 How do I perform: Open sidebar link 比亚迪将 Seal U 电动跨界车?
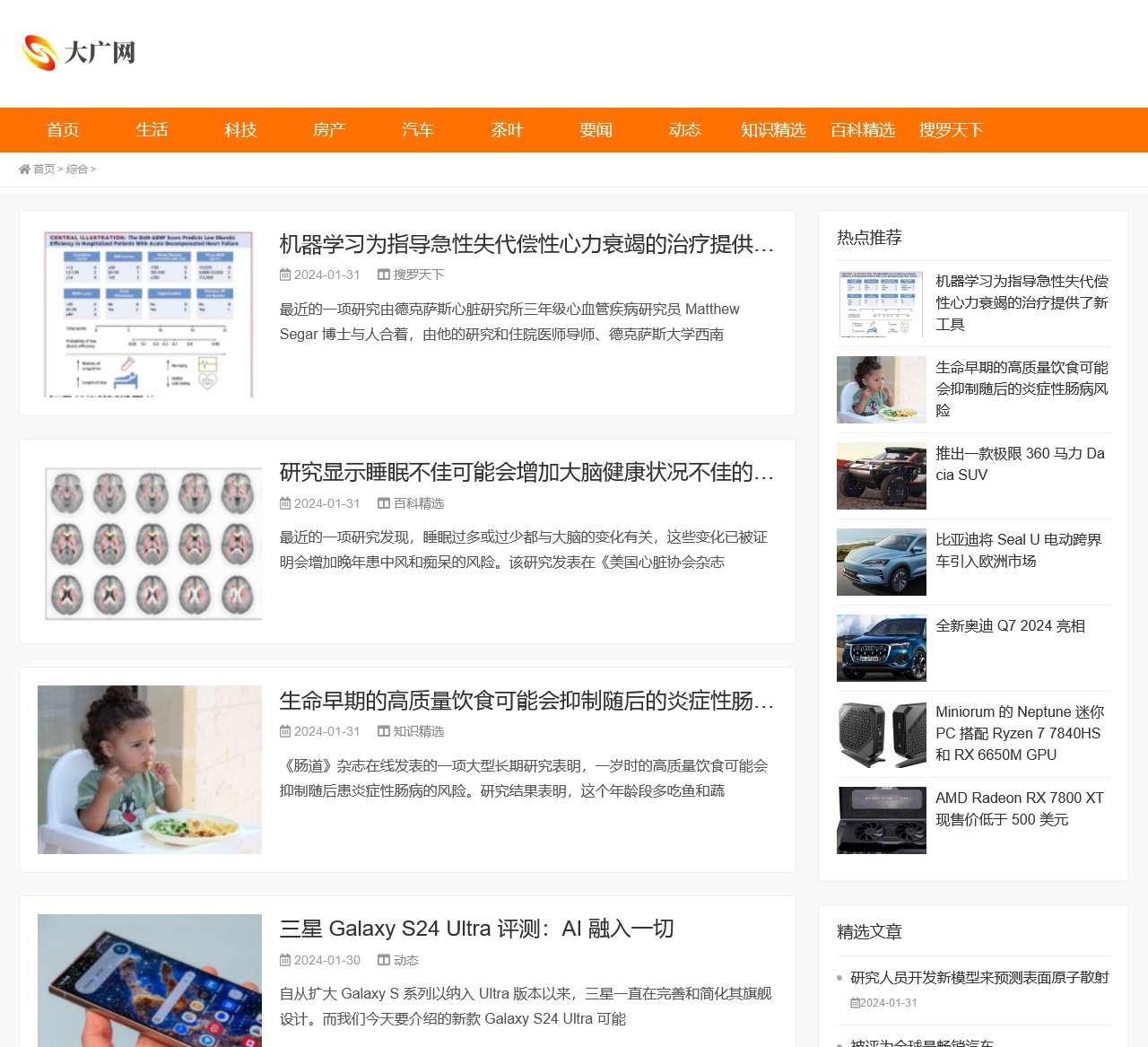[x=1019, y=551]
